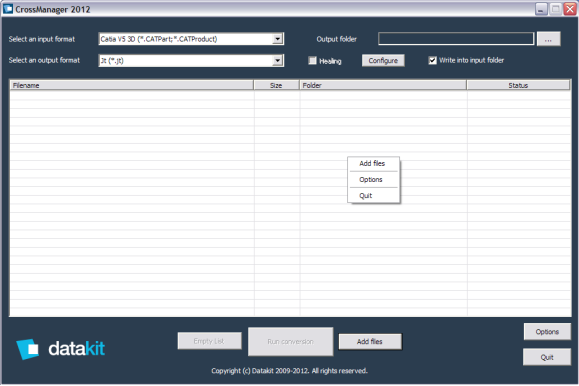
Task: Click the output folder browse (...) button
Action: click(548, 39)
